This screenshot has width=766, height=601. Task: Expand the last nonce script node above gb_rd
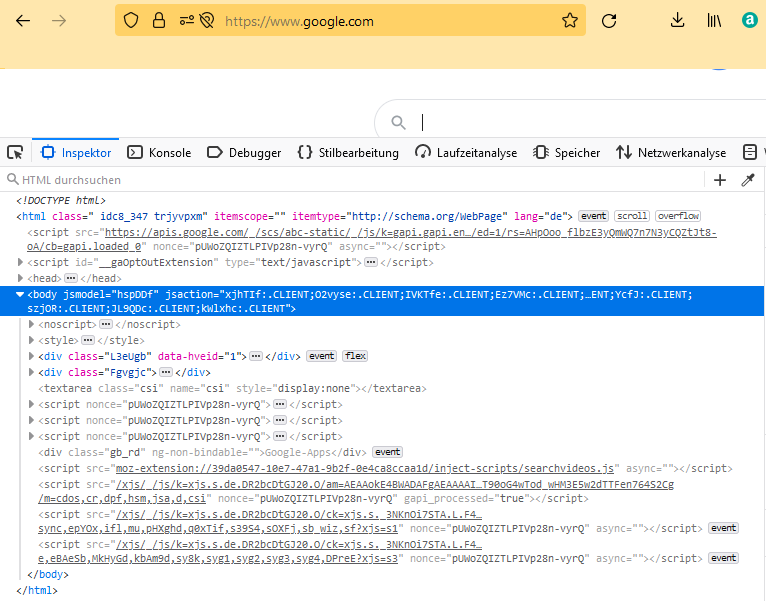click(31, 436)
